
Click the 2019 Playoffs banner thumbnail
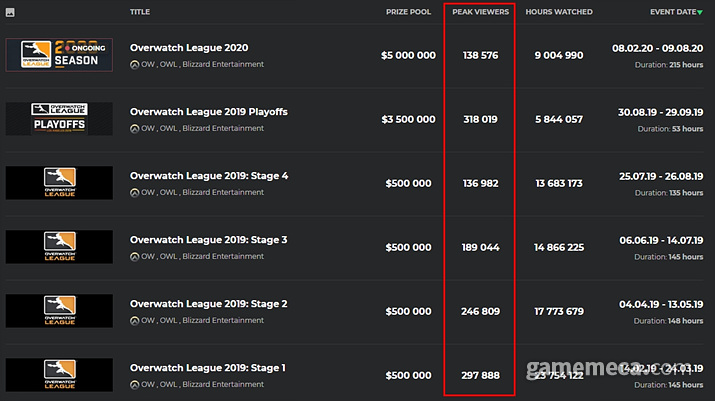click(59, 119)
